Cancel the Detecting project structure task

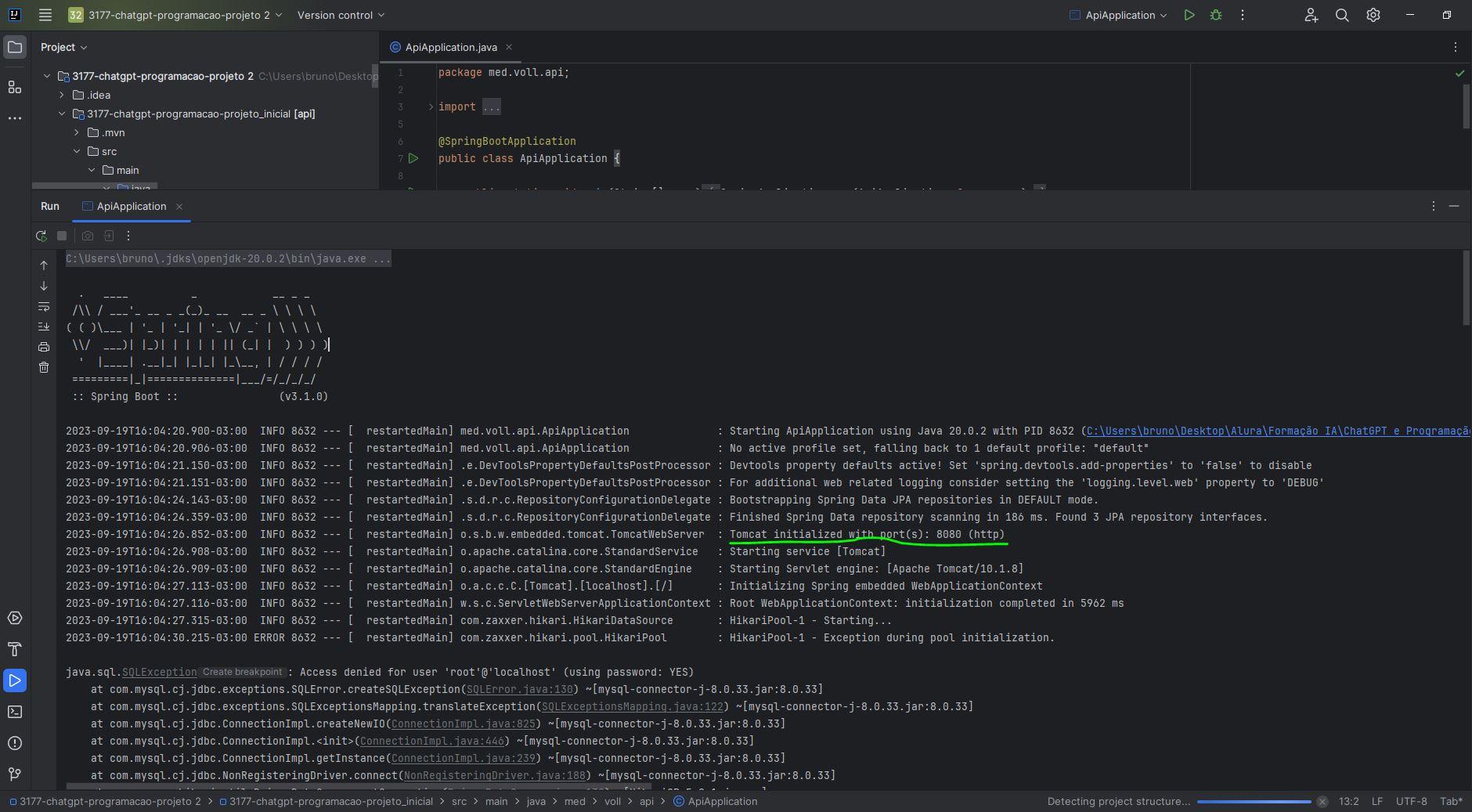click(1322, 802)
